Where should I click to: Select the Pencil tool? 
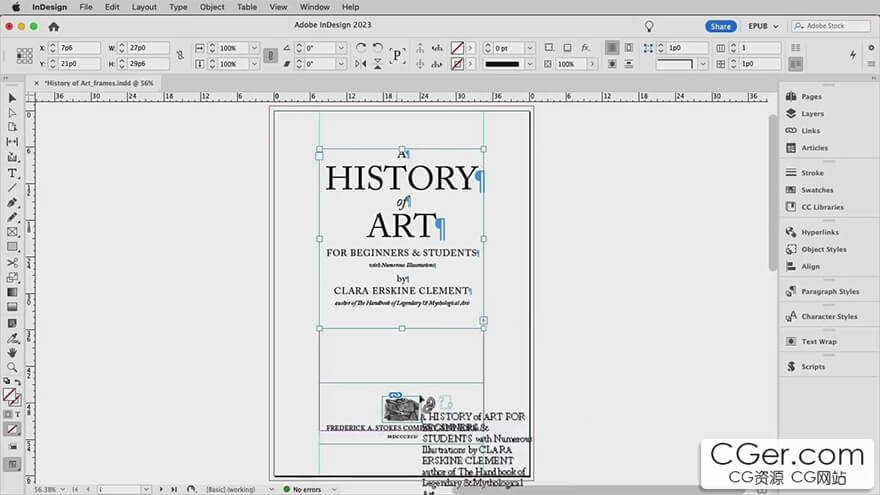coord(12,217)
